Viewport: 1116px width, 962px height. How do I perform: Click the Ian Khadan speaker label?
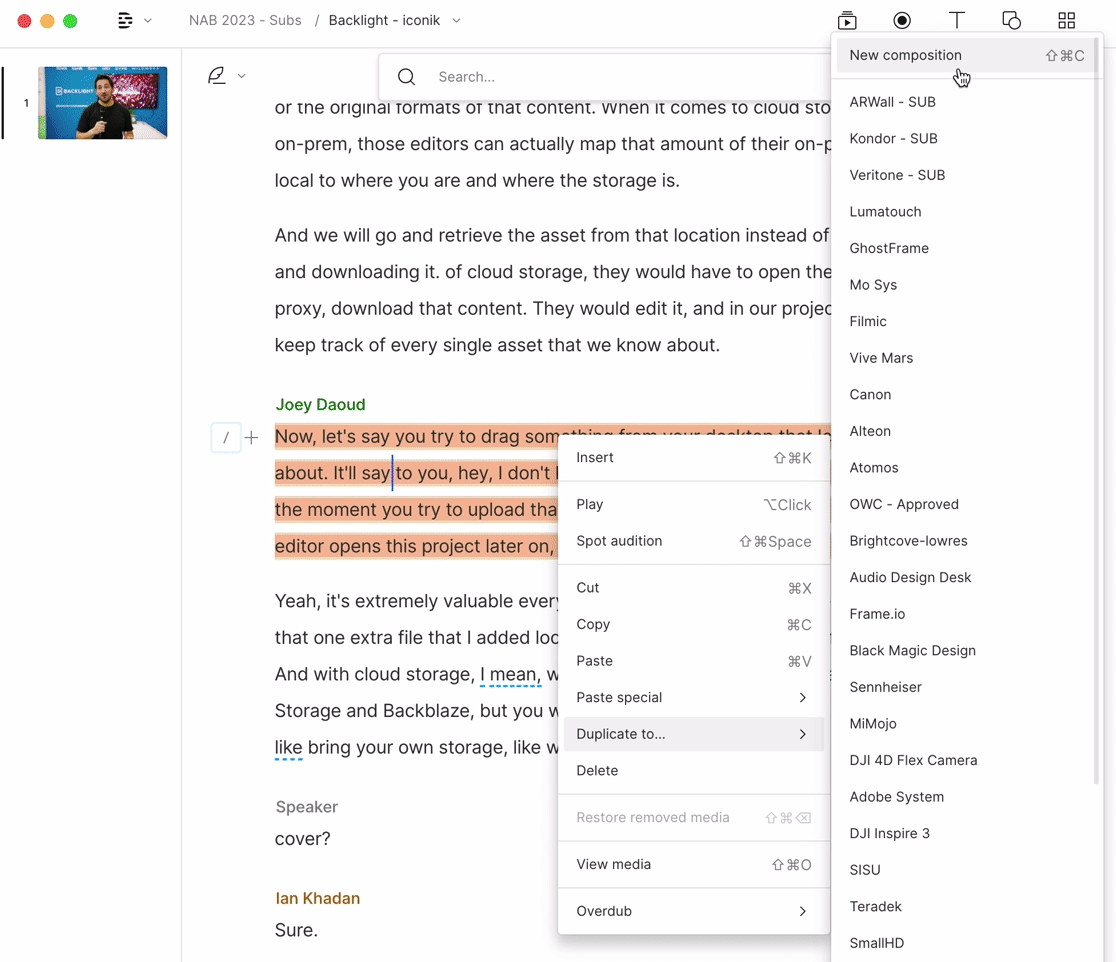coord(317,898)
